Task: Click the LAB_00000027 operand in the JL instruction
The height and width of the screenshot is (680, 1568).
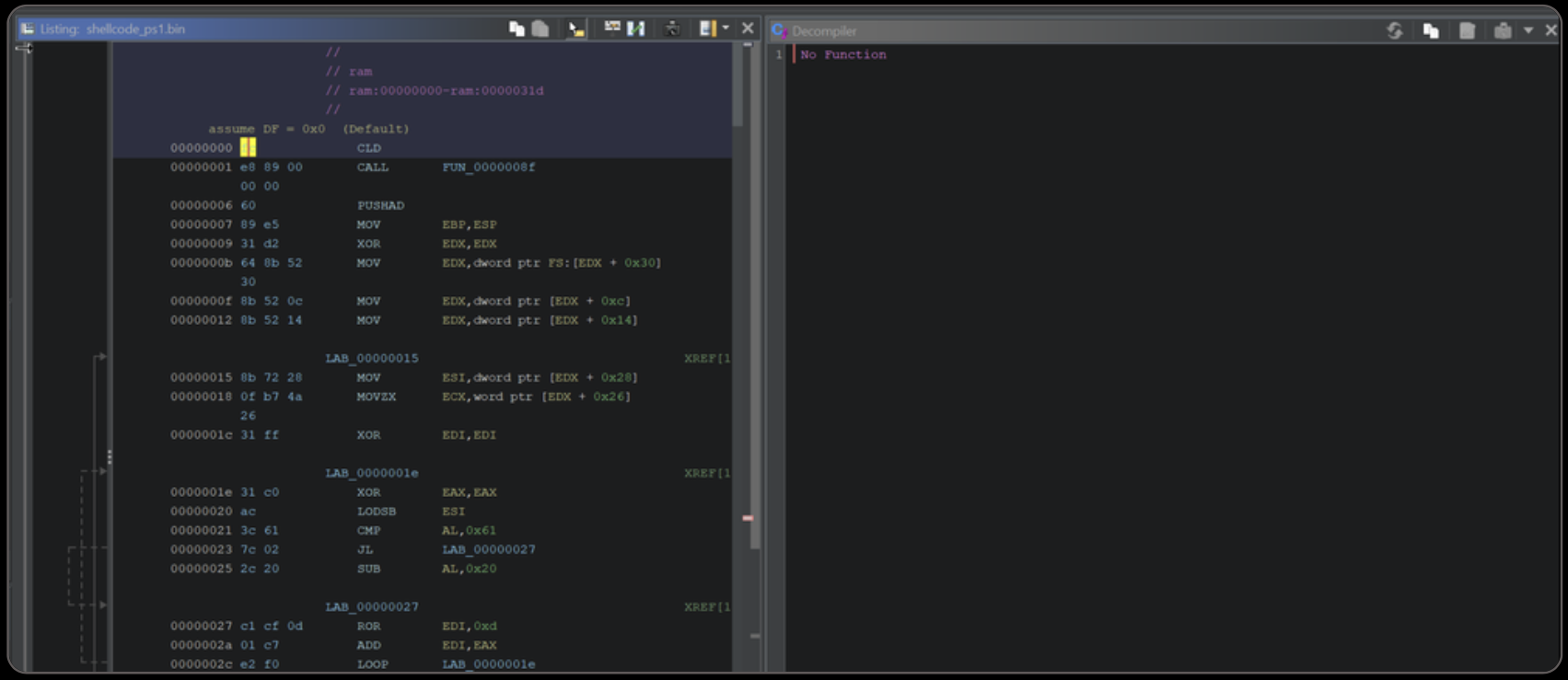Action: [x=488, y=549]
